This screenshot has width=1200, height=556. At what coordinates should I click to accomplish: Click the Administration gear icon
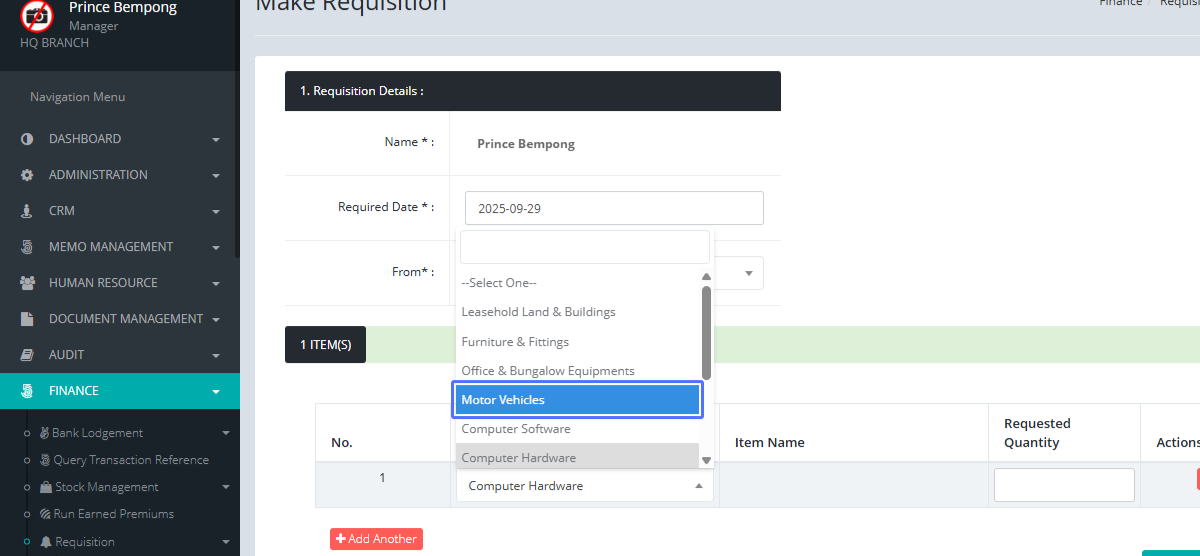coord(27,175)
